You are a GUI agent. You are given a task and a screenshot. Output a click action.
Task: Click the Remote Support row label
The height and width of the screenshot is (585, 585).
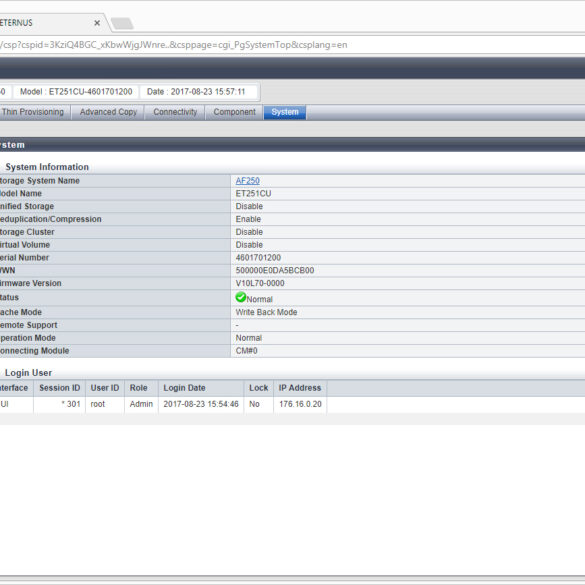point(29,325)
